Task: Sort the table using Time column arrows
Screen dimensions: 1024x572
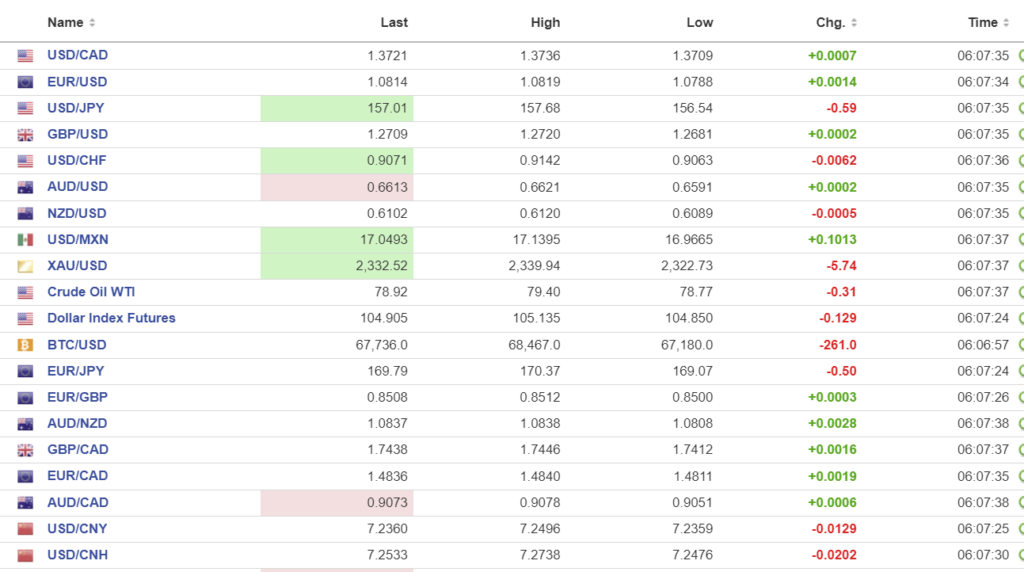Action: 1006,23
